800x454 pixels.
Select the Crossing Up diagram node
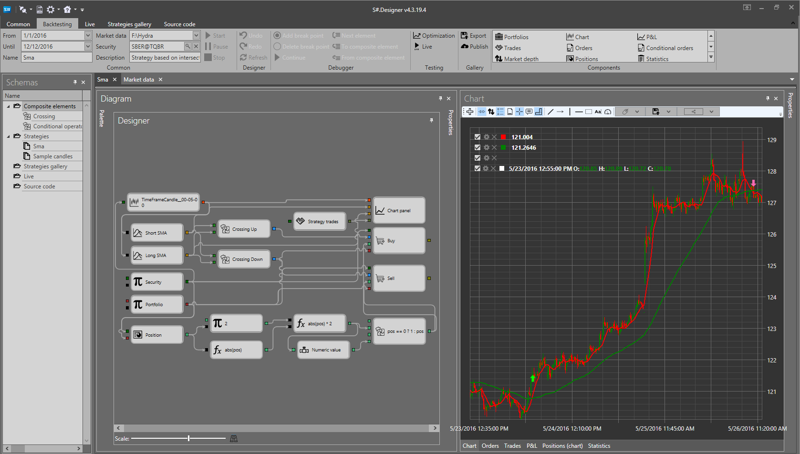[243, 230]
